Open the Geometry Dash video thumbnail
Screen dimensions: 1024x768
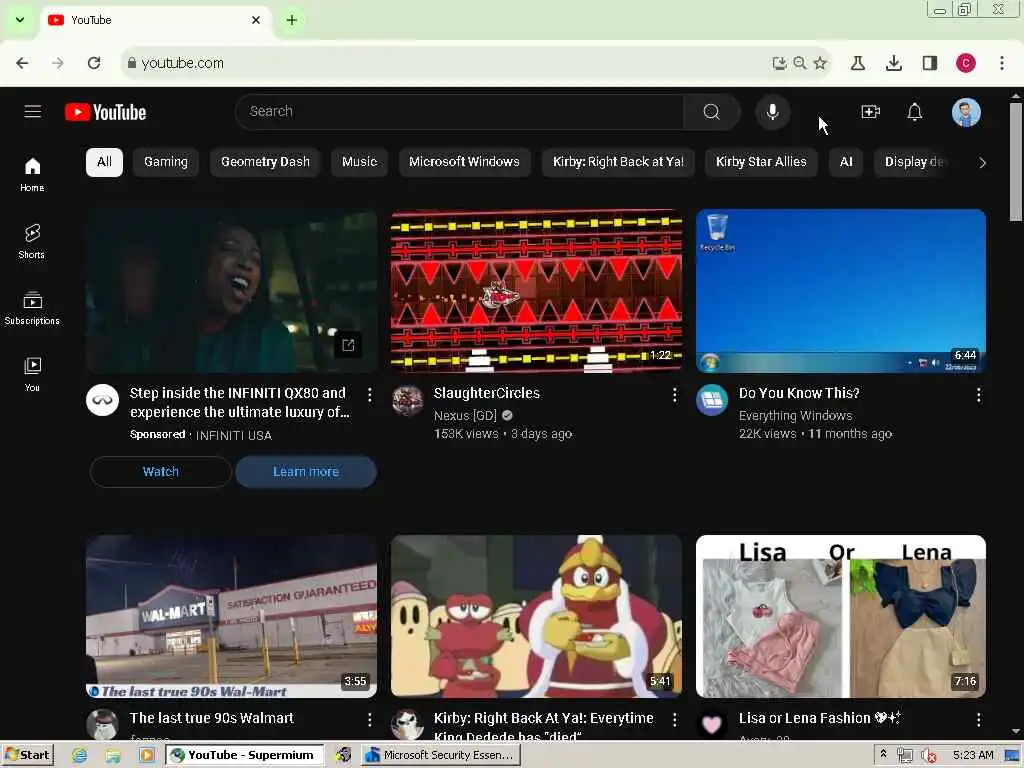tap(536, 291)
